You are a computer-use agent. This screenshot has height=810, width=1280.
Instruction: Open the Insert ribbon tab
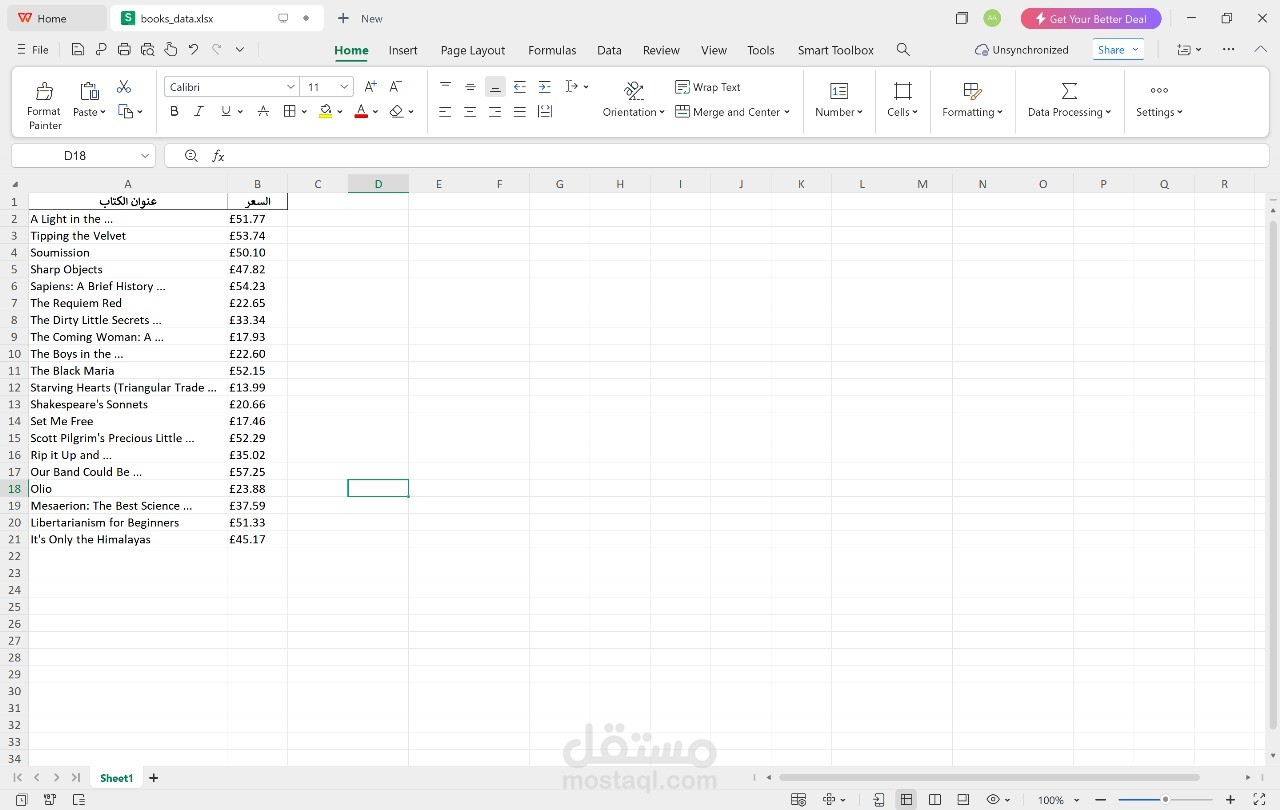point(403,50)
